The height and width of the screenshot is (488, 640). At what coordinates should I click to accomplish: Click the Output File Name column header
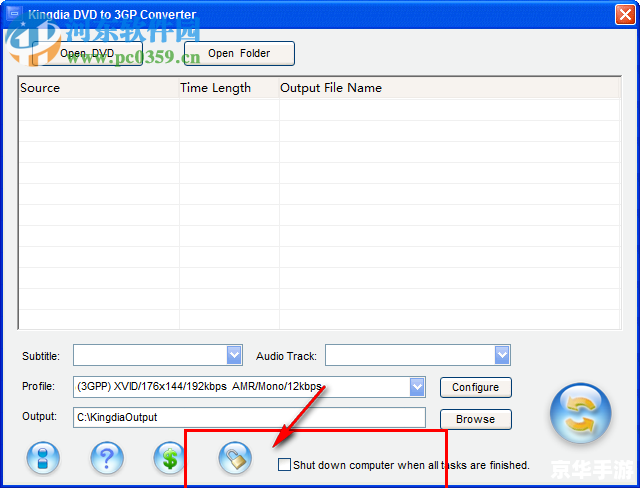(x=450, y=88)
